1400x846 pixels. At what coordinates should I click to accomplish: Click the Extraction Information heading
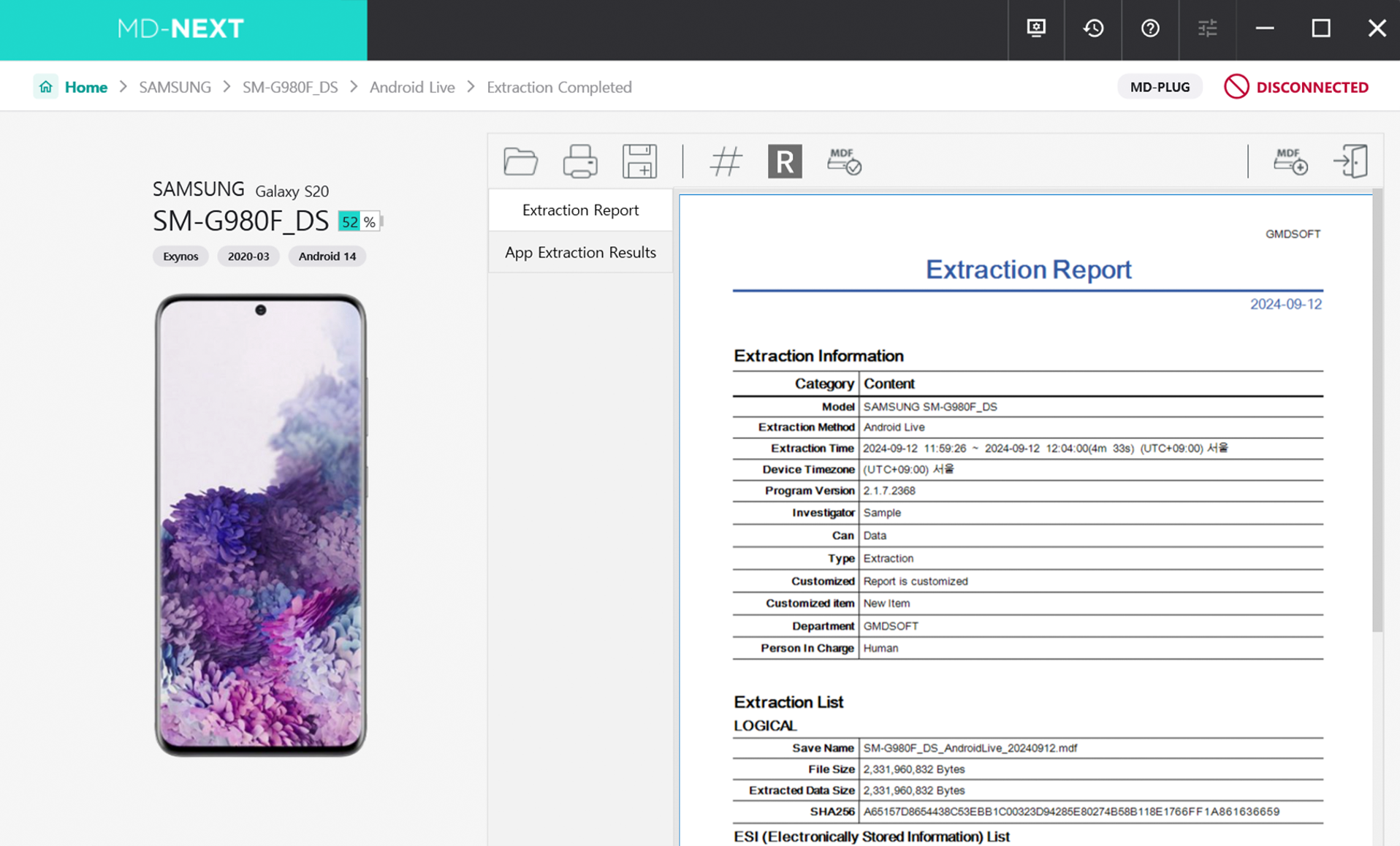click(818, 356)
